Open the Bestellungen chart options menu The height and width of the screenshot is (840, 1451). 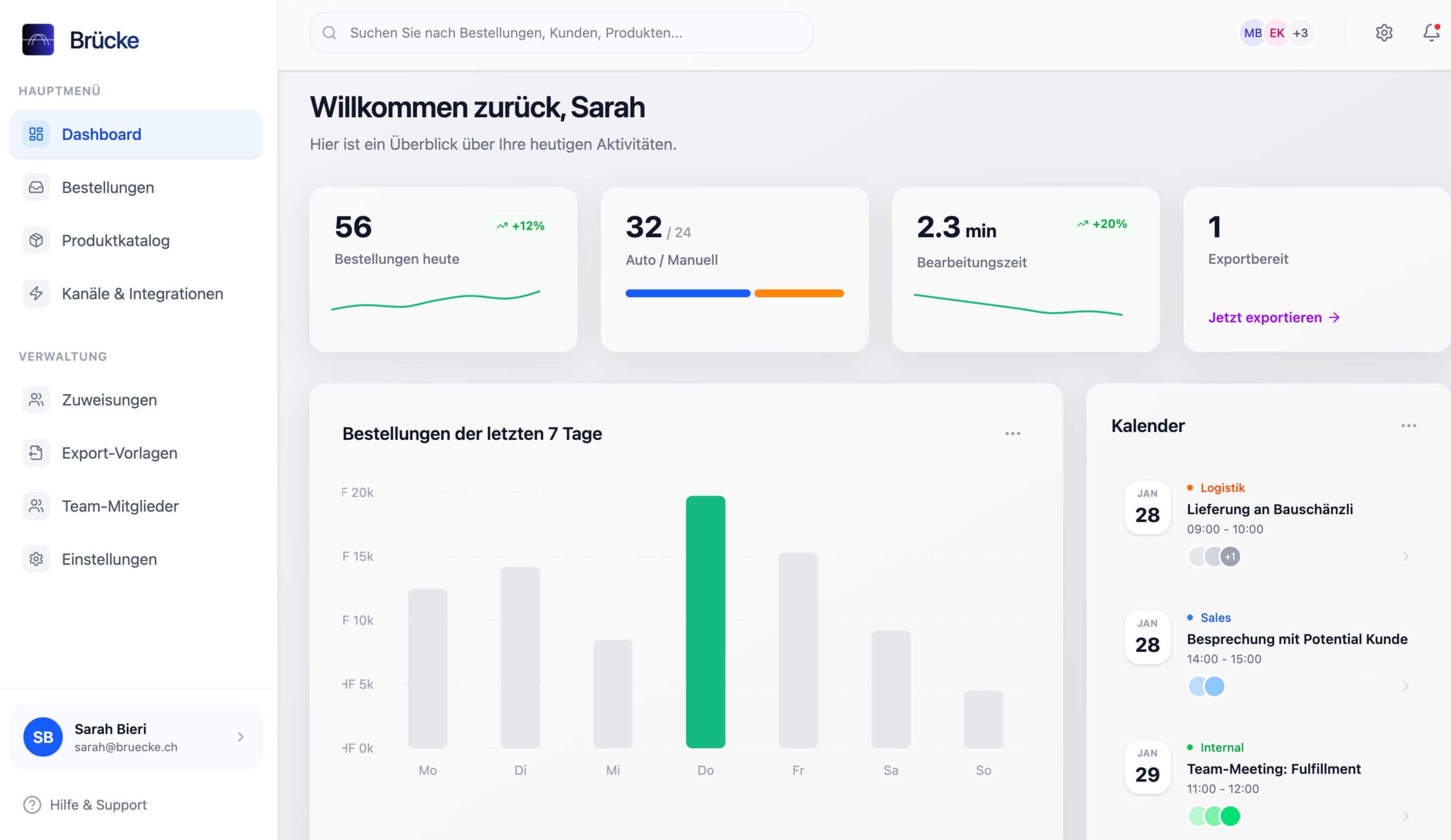(x=1012, y=434)
